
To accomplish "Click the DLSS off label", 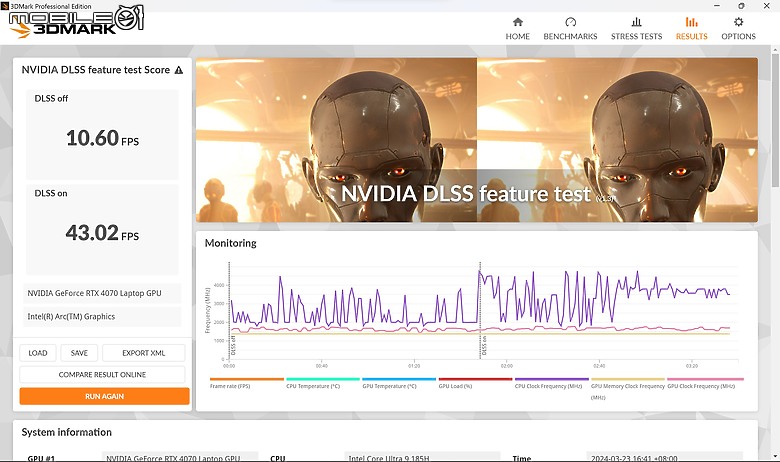I will (x=51, y=98).
